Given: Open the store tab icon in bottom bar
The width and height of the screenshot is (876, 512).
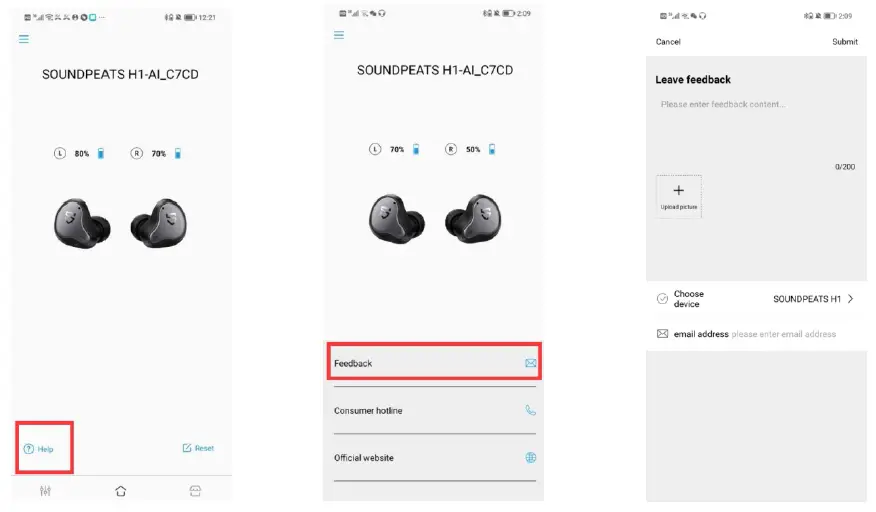Looking at the screenshot, I should pos(195,491).
